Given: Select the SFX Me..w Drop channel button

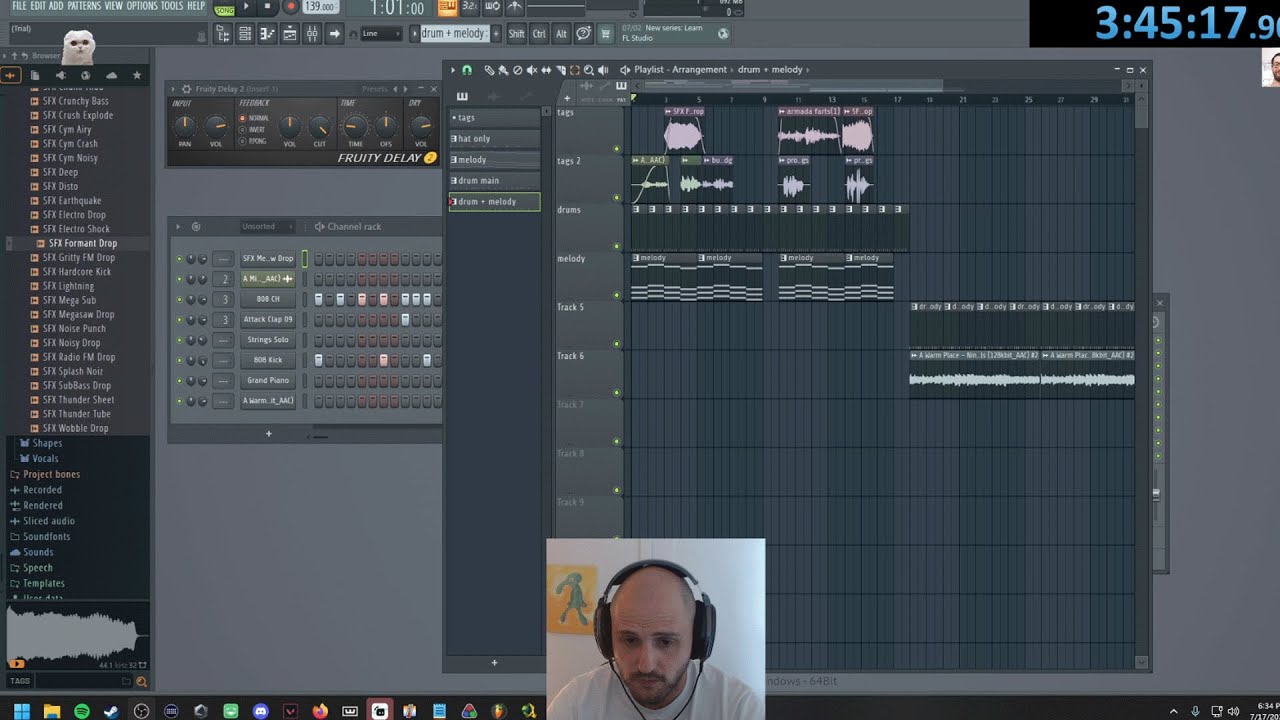Looking at the screenshot, I should pyautogui.click(x=268, y=258).
